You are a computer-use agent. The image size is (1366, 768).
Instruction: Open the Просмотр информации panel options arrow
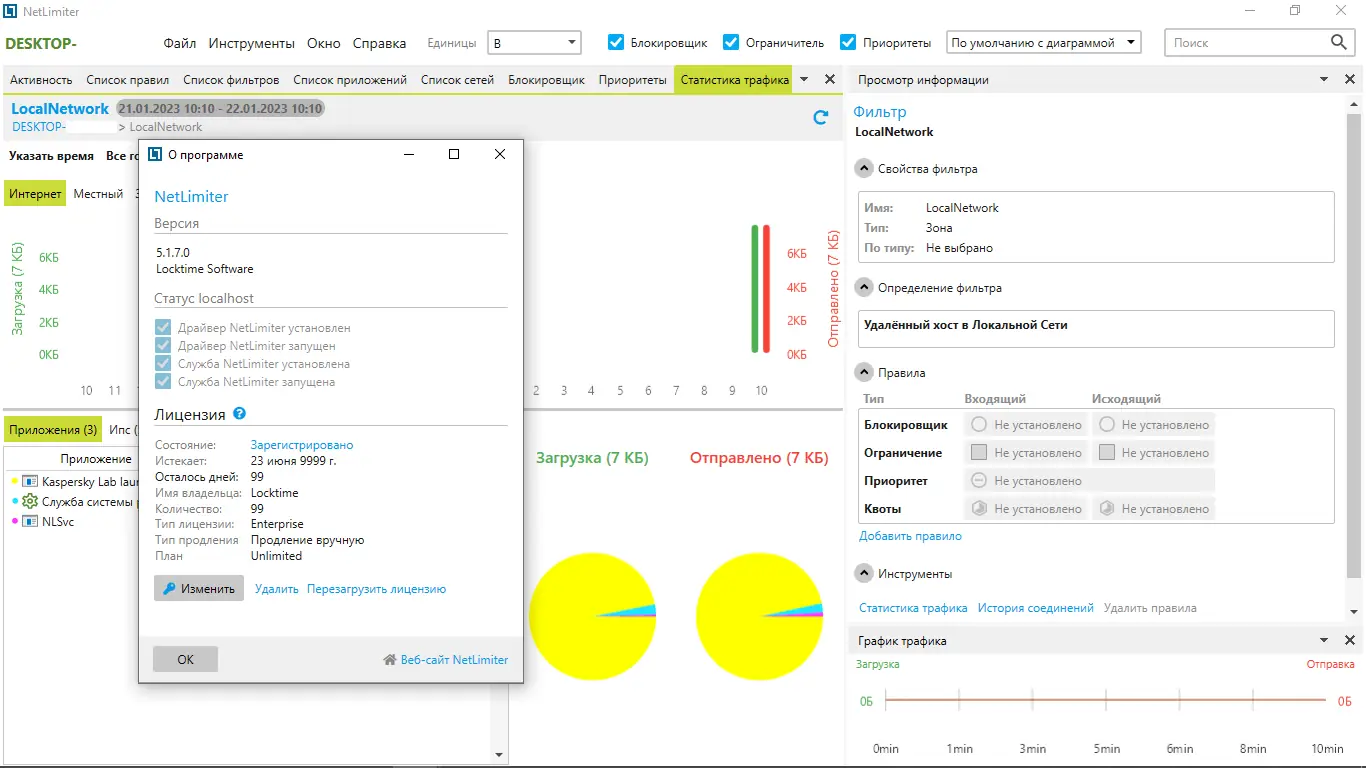coord(1324,80)
